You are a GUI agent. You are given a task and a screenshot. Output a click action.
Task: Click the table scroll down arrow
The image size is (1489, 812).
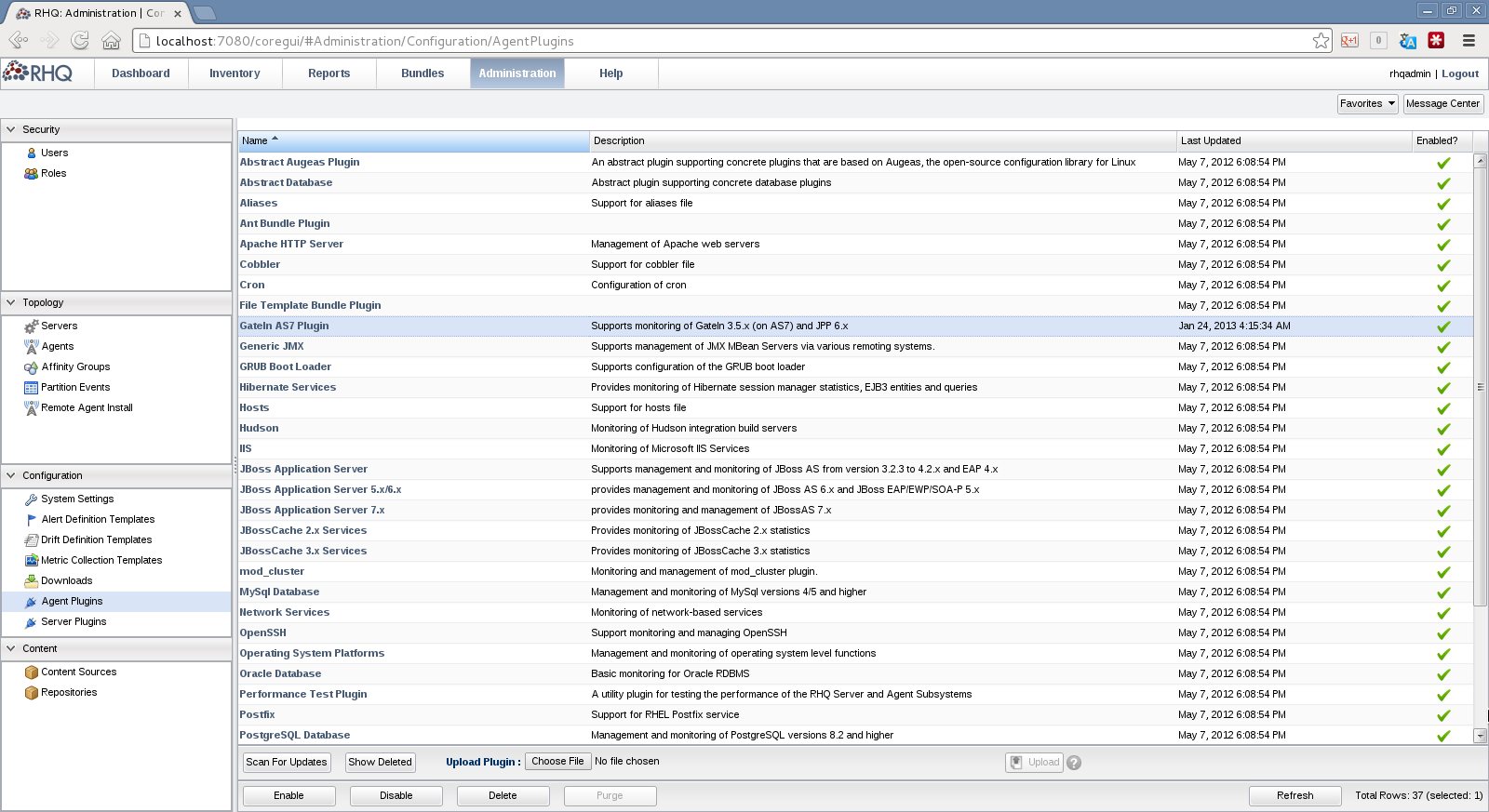[x=1480, y=736]
